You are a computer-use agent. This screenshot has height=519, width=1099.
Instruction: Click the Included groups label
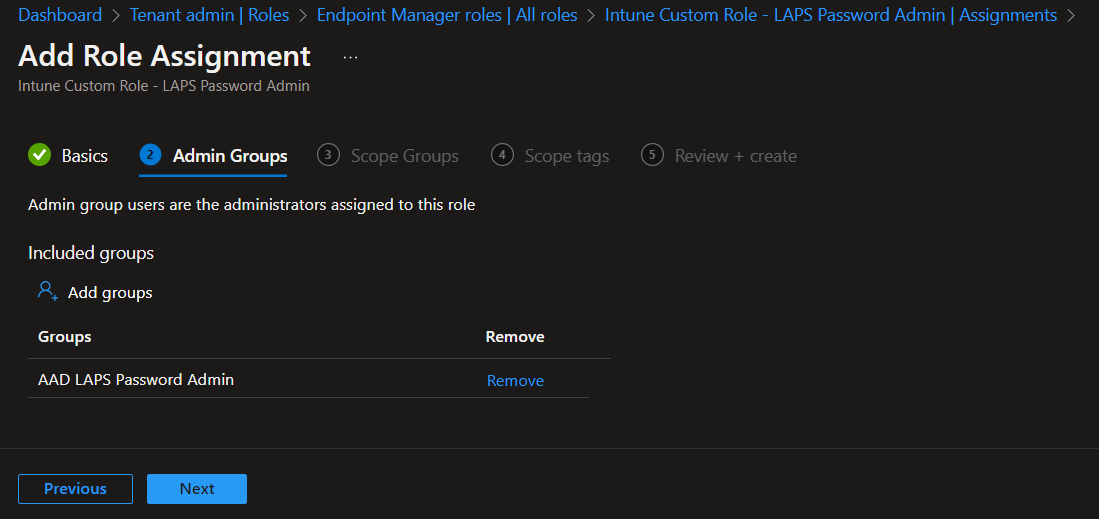(x=91, y=253)
